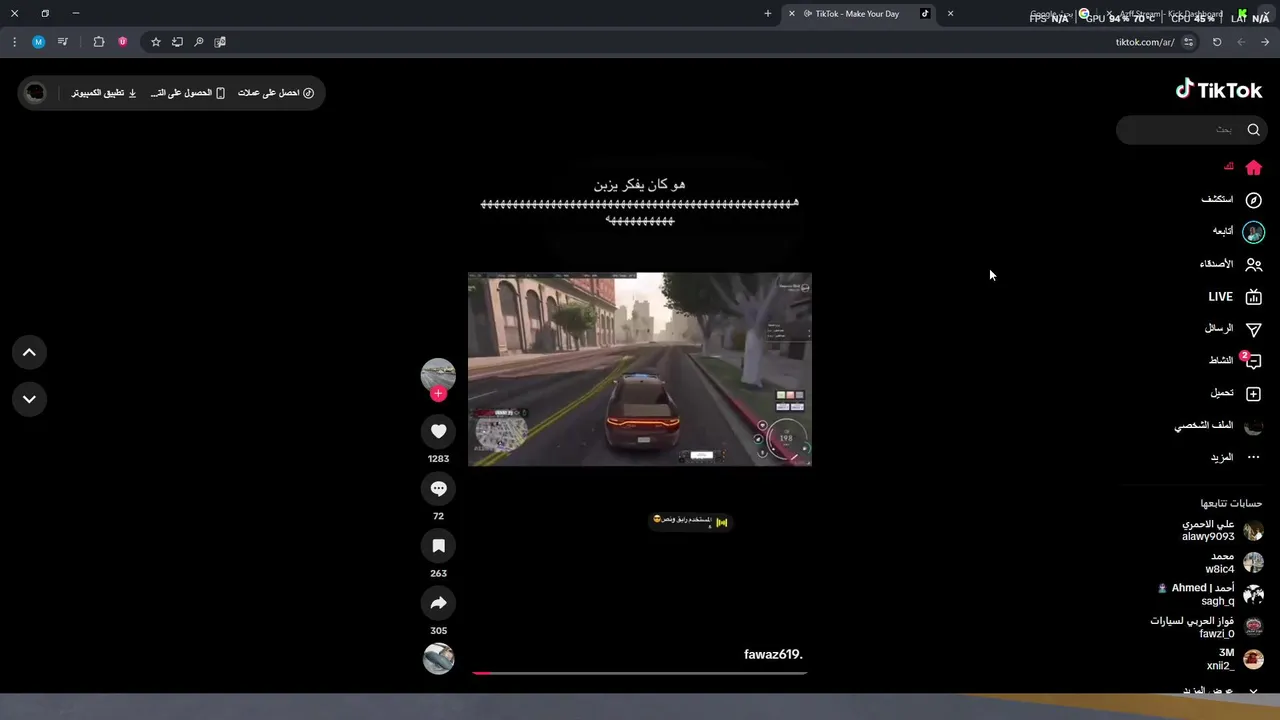
Task: Open site information tune icon
Action: [x=1188, y=42]
